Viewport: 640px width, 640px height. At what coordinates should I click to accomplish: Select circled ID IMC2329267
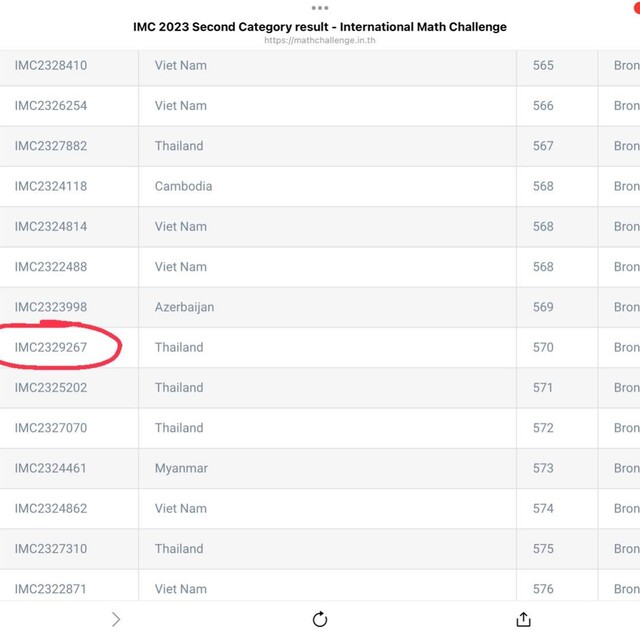[x=51, y=347]
